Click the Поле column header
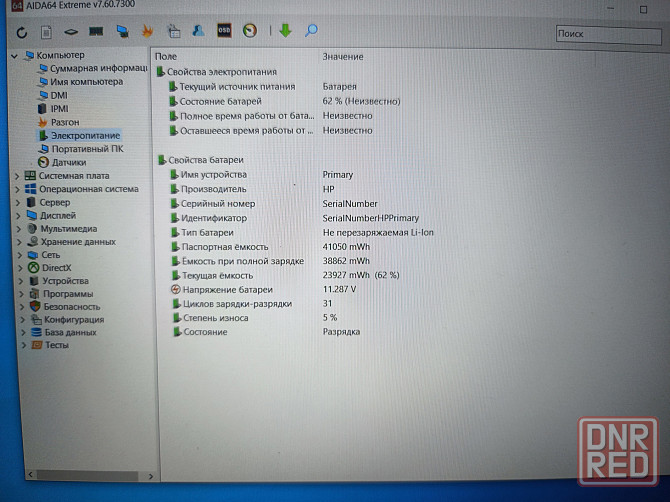 tap(166, 56)
